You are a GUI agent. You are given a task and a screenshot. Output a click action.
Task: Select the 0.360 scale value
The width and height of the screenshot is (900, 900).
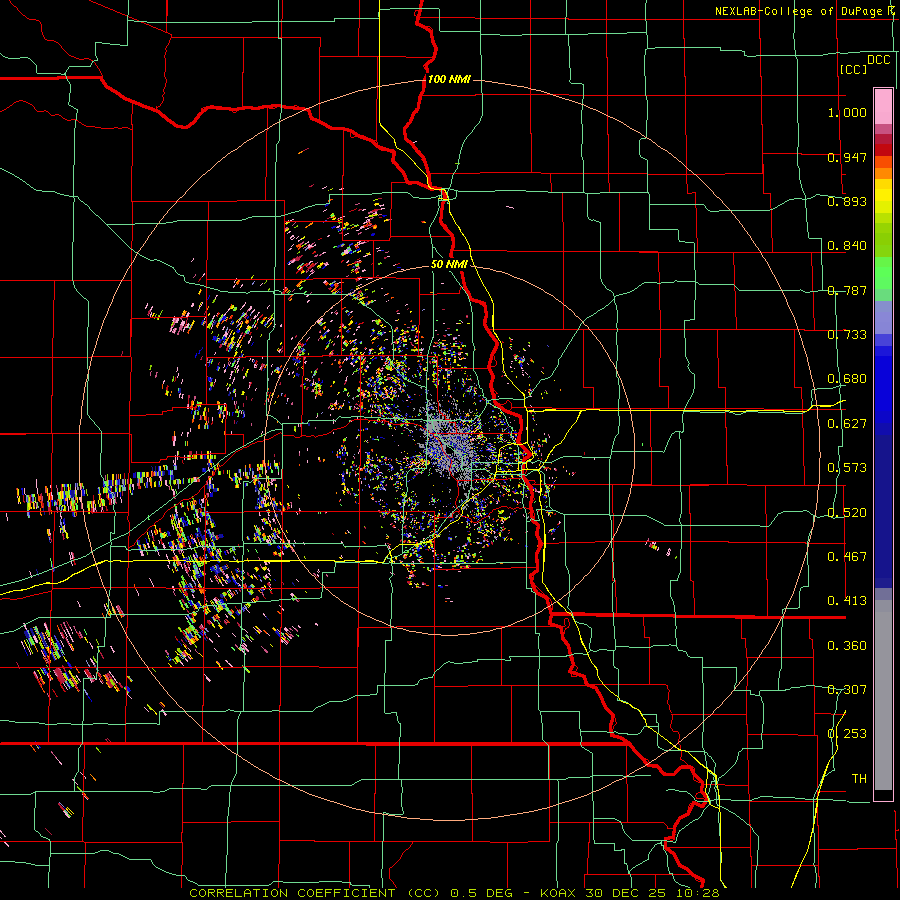[x=847, y=645]
